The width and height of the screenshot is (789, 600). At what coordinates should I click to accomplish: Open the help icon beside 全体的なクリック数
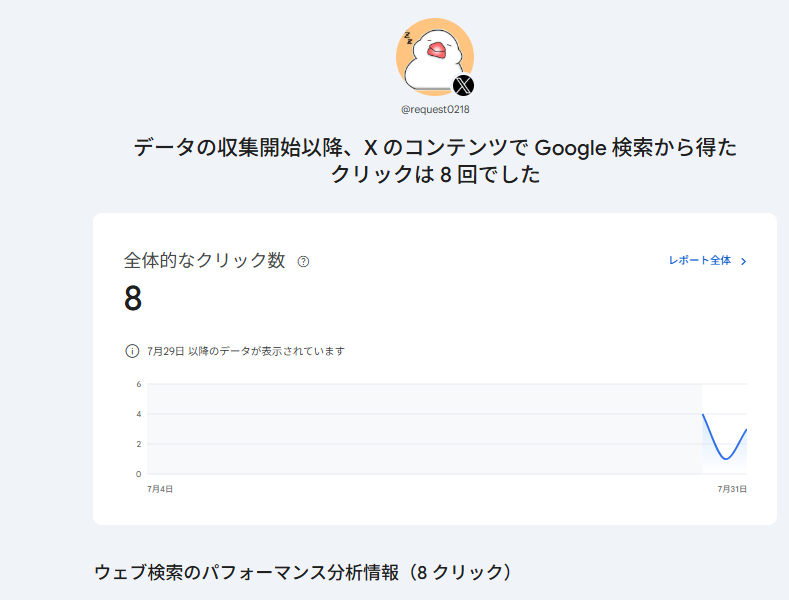[x=303, y=261]
